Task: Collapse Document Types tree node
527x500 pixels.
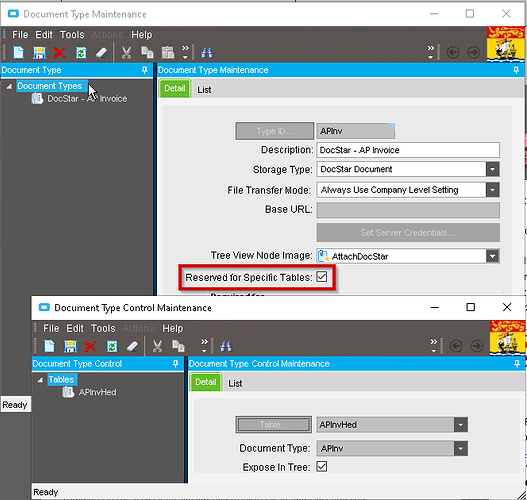Action: click(9, 87)
